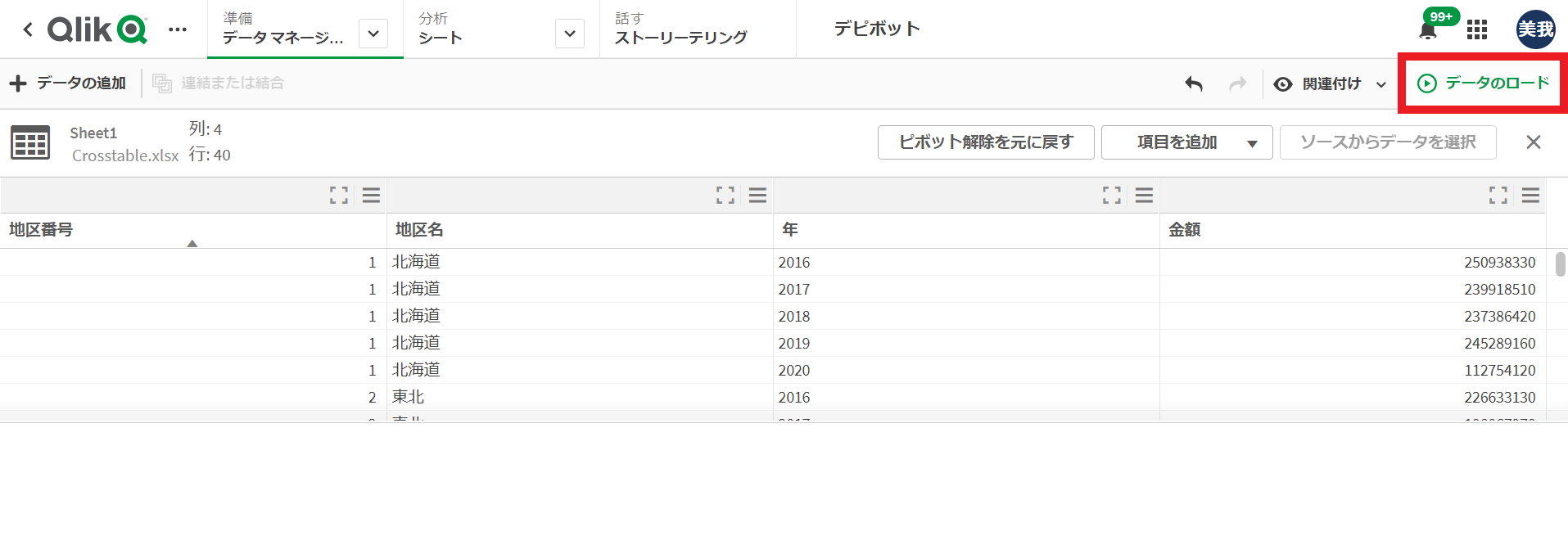The image size is (1568, 536).
Task: Expand the 年 column view icon
Action: tap(1111, 195)
